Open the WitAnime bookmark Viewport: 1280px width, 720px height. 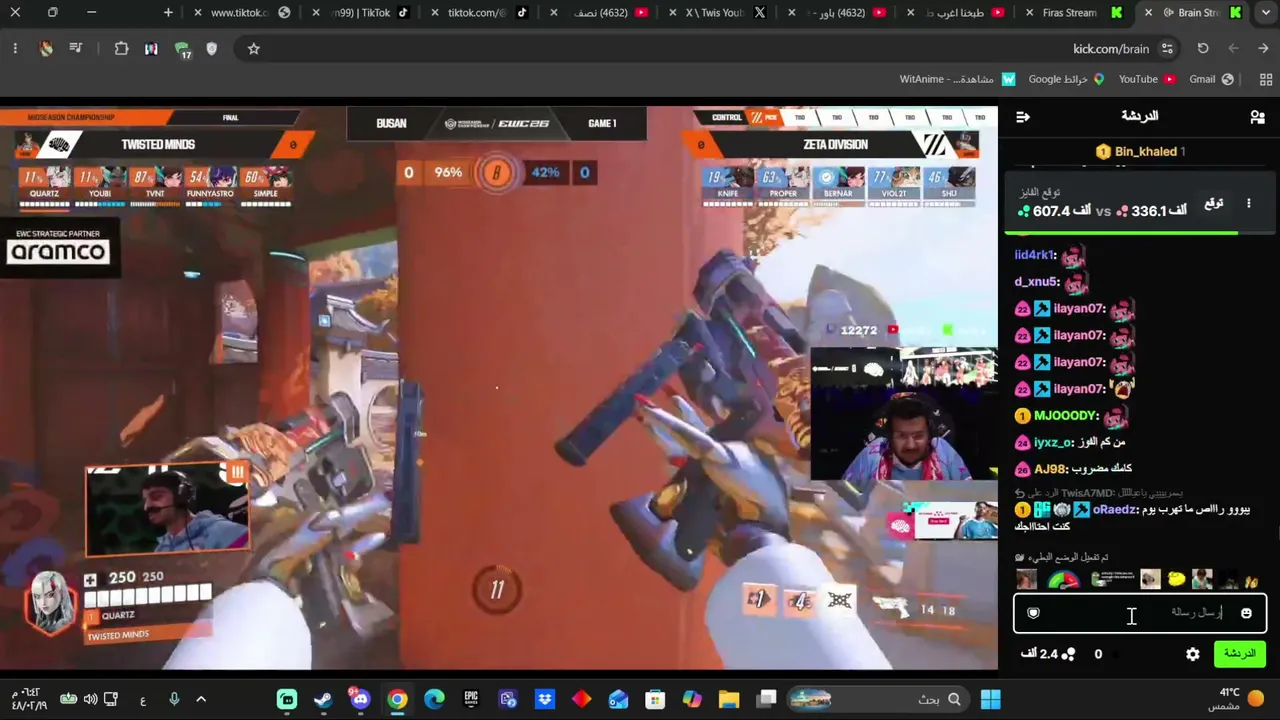click(x=957, y=79)
